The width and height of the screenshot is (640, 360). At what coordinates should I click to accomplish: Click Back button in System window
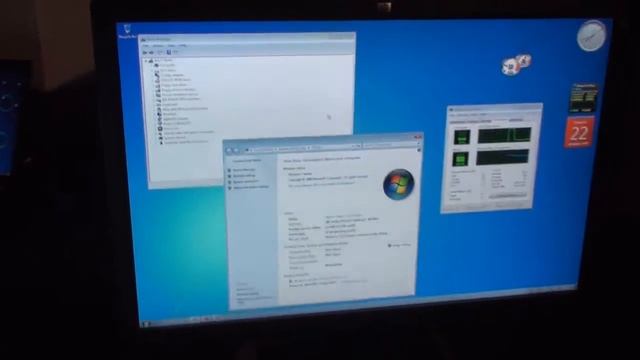[229, 151]
